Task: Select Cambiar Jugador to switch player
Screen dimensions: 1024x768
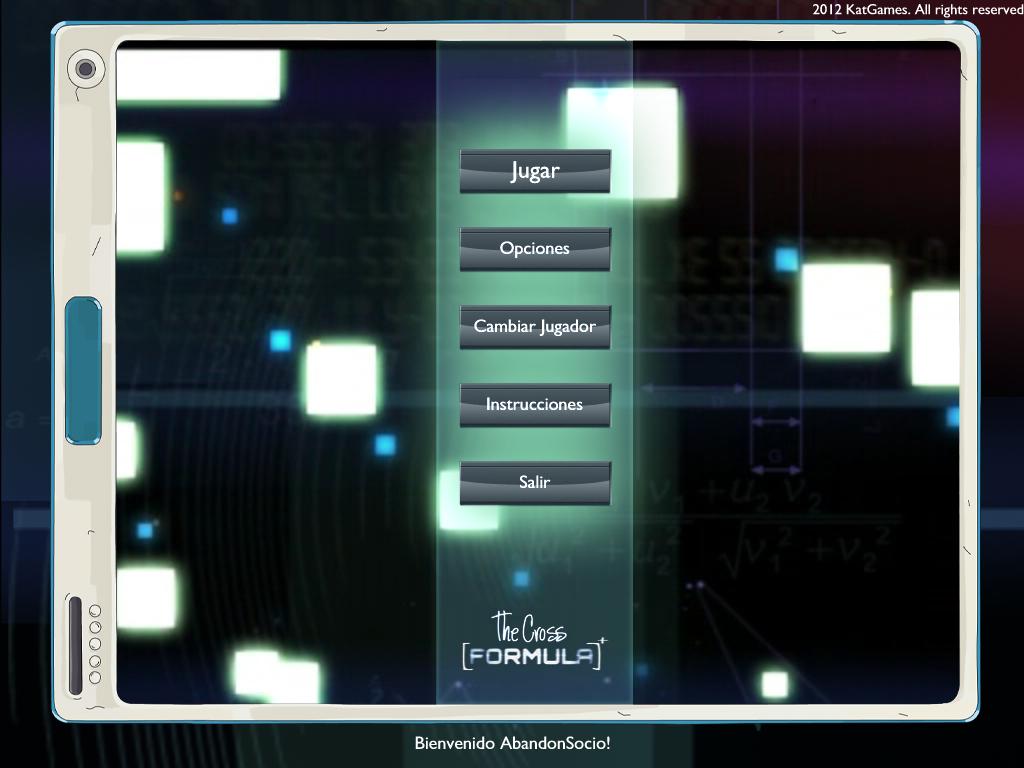Action: [x=535, y=327]
